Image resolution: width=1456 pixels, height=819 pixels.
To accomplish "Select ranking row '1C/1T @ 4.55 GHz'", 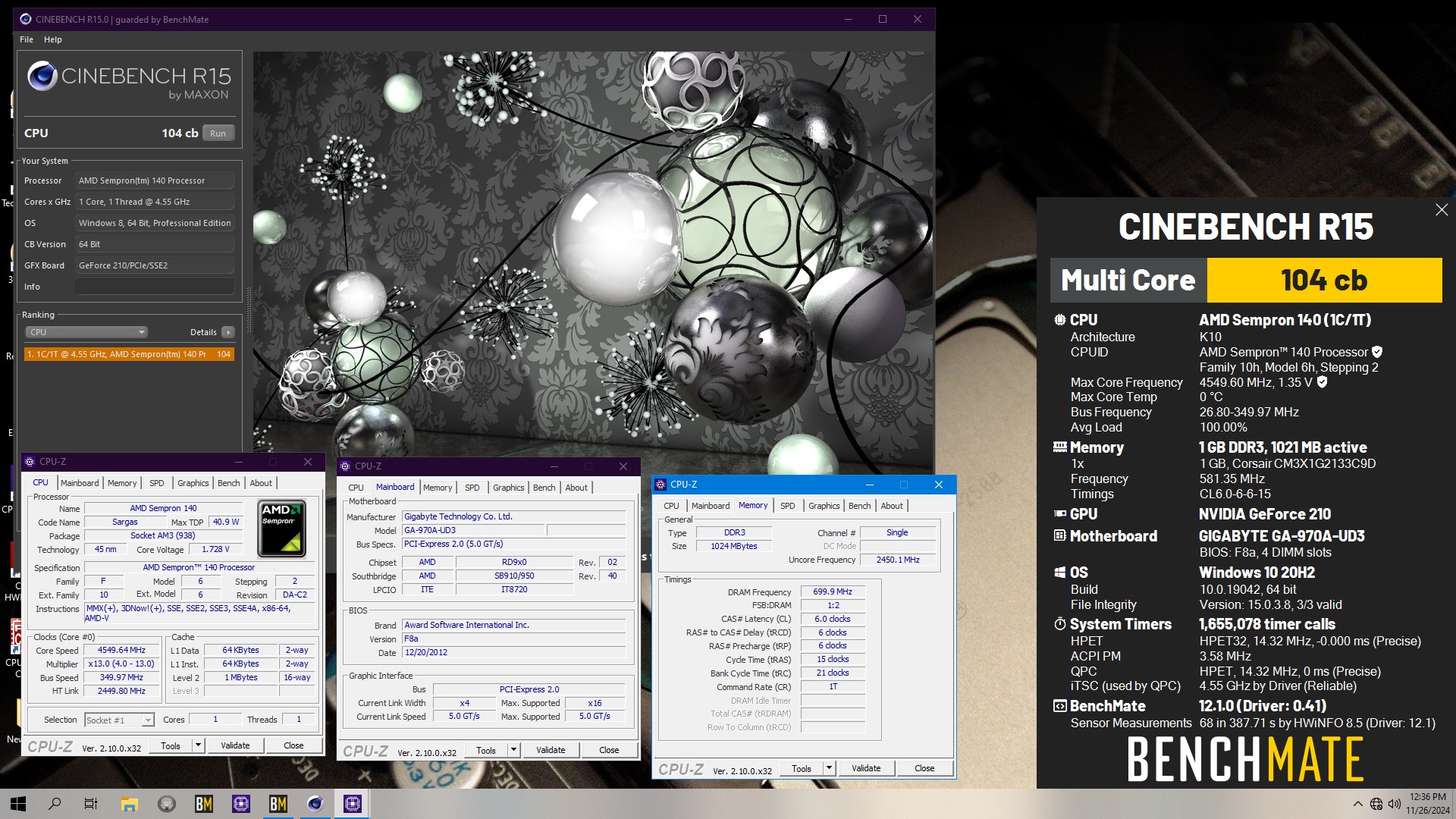I will [129, 354].
